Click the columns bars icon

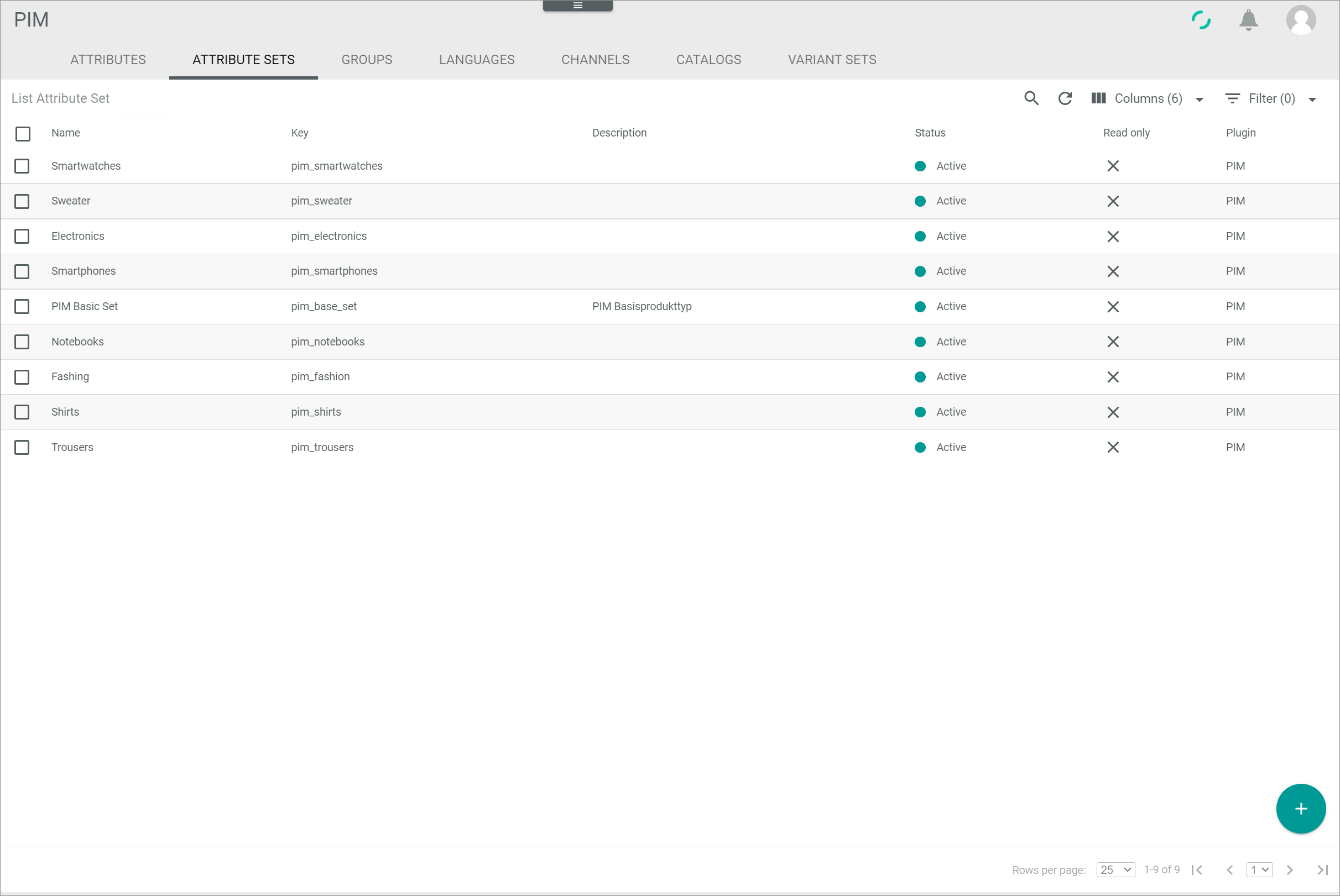[x=1098, y=98]
